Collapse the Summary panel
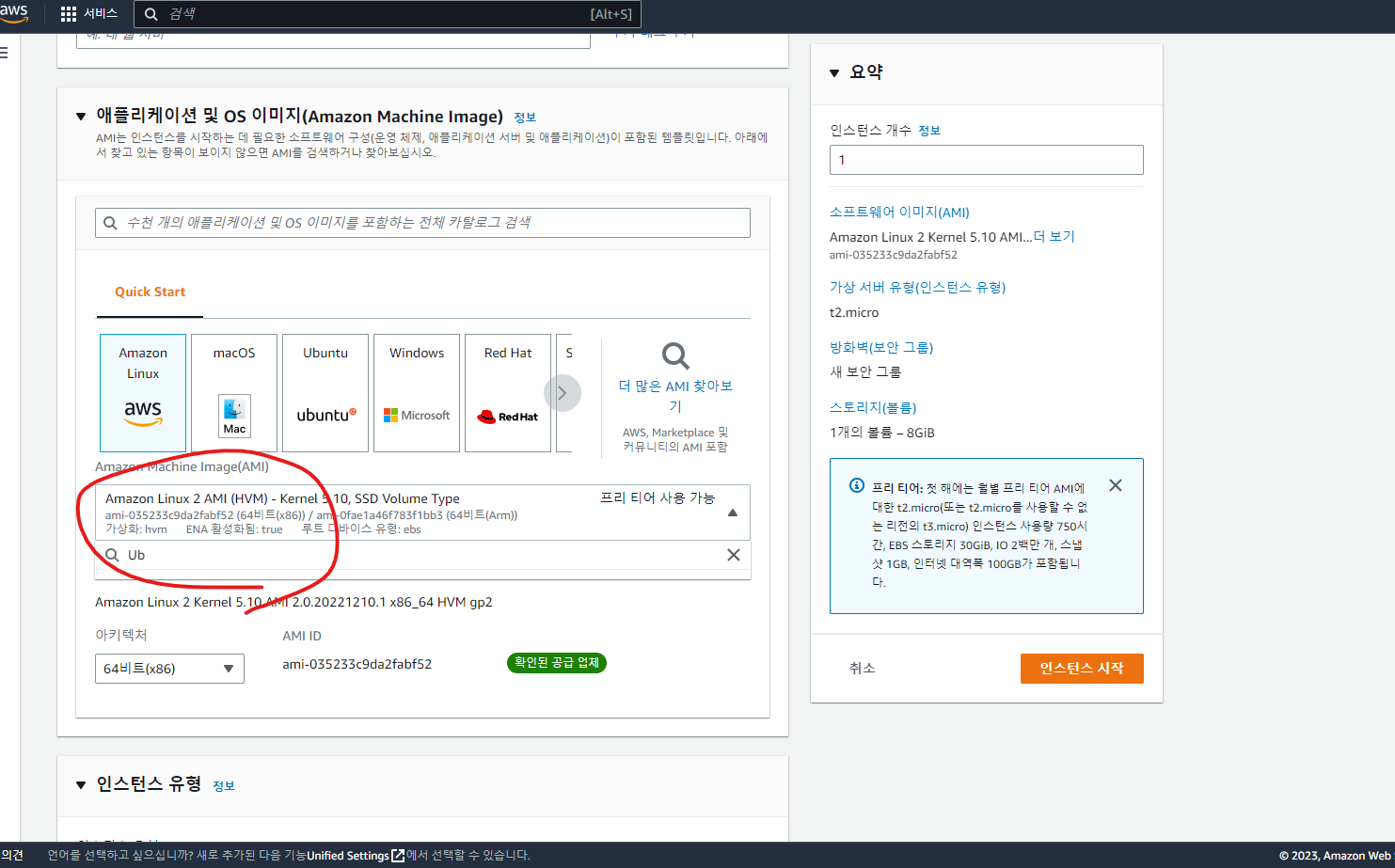The width and height of the screenshot is (1395, 868). [834, 72]
